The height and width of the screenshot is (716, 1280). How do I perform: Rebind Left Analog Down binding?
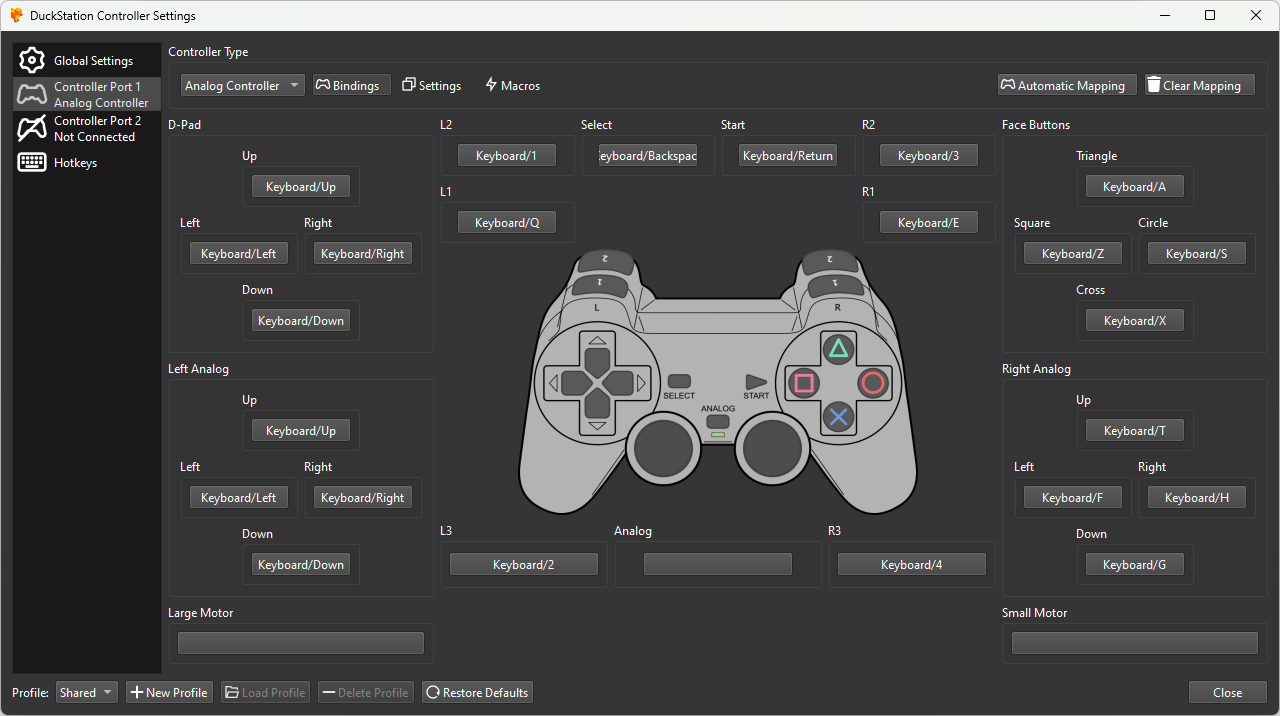click(x=301, y=565)
